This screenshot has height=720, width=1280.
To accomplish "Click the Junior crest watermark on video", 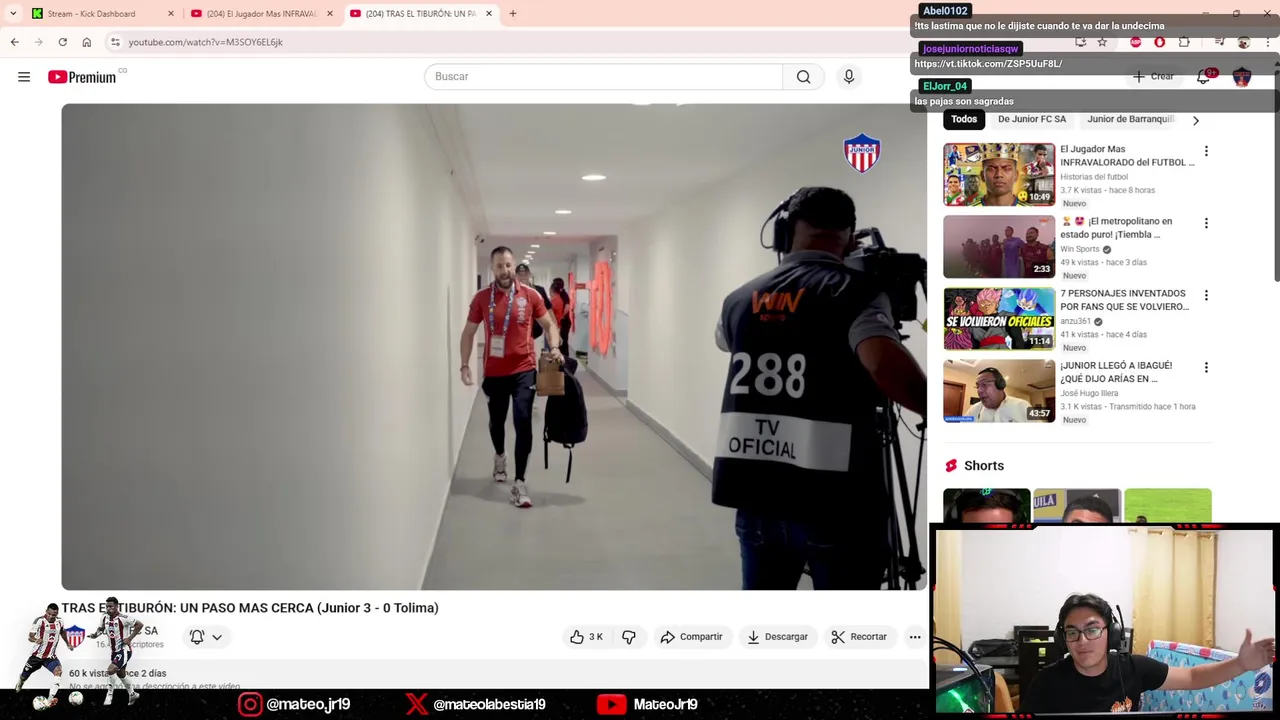I will pos(862,153).
